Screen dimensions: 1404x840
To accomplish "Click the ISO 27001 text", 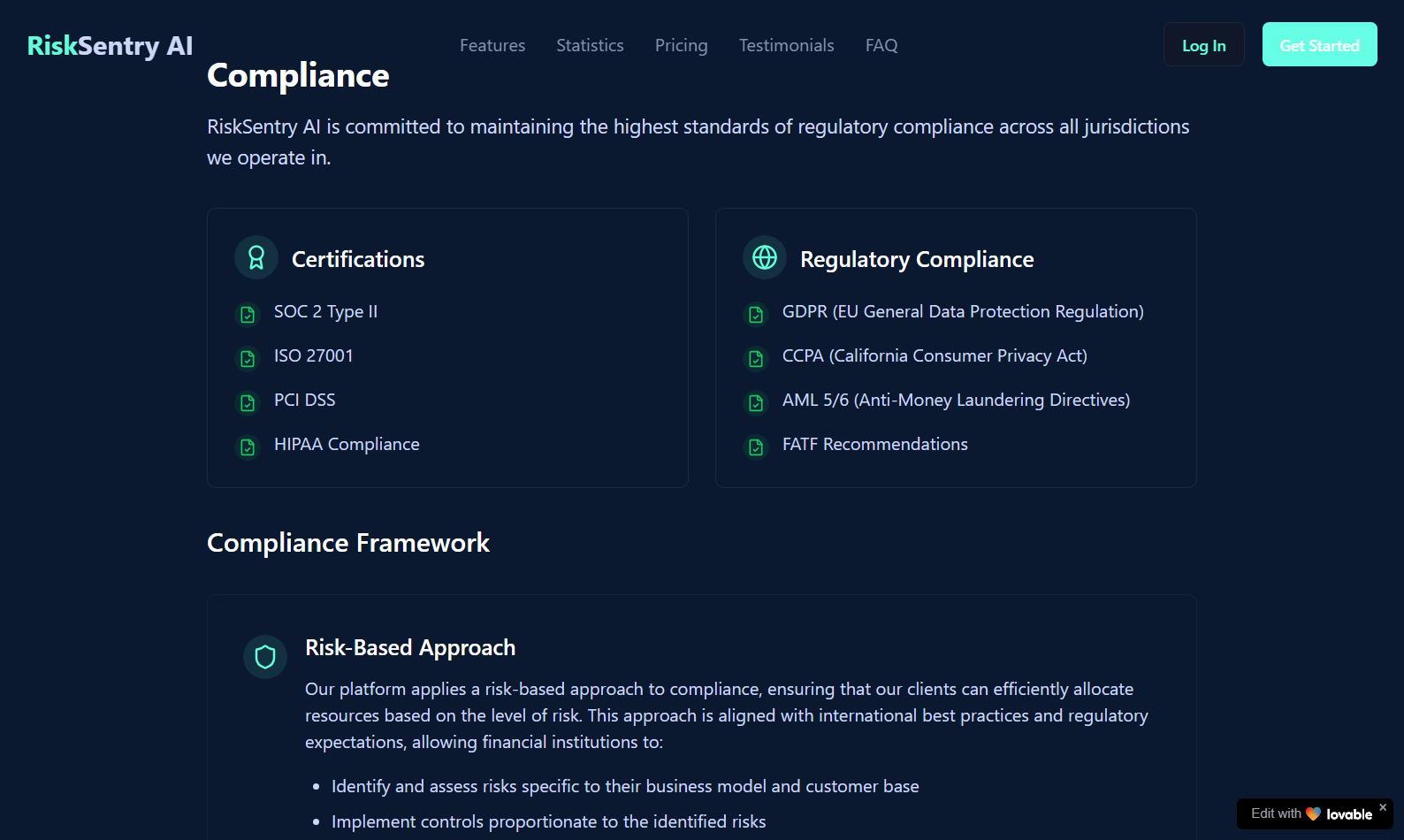I will (314, 355).
